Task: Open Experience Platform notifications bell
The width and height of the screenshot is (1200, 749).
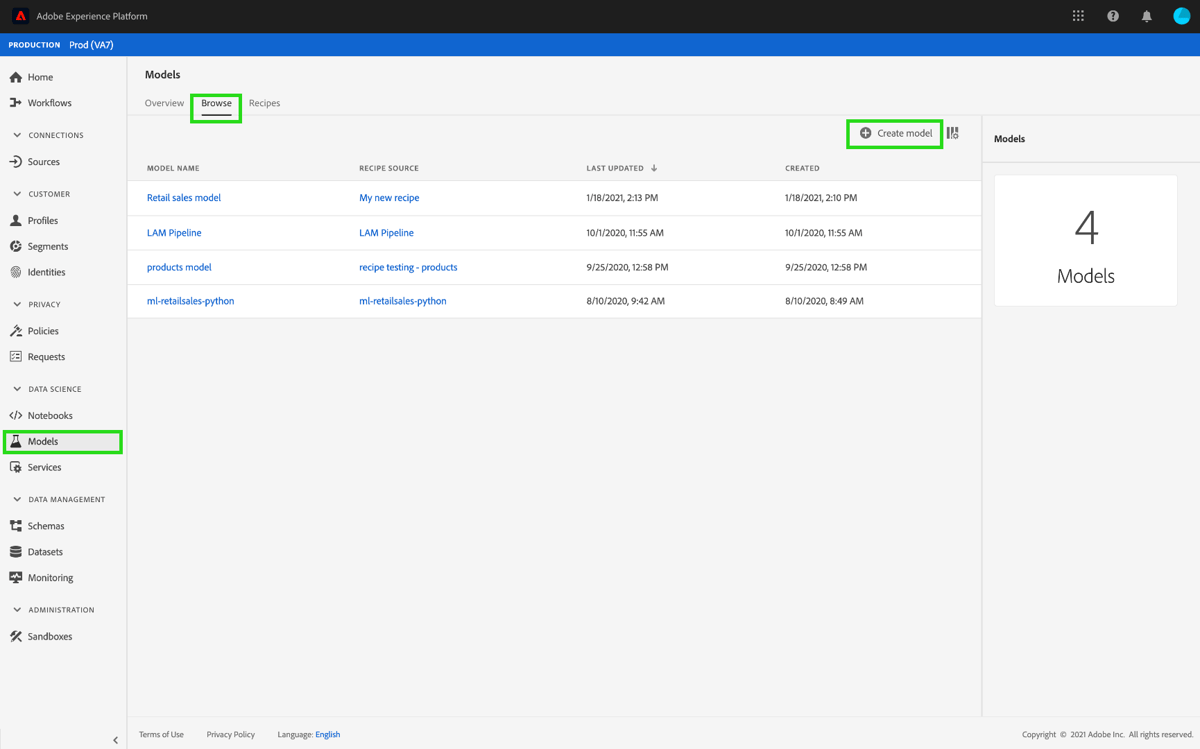Action: [1146, 15]
